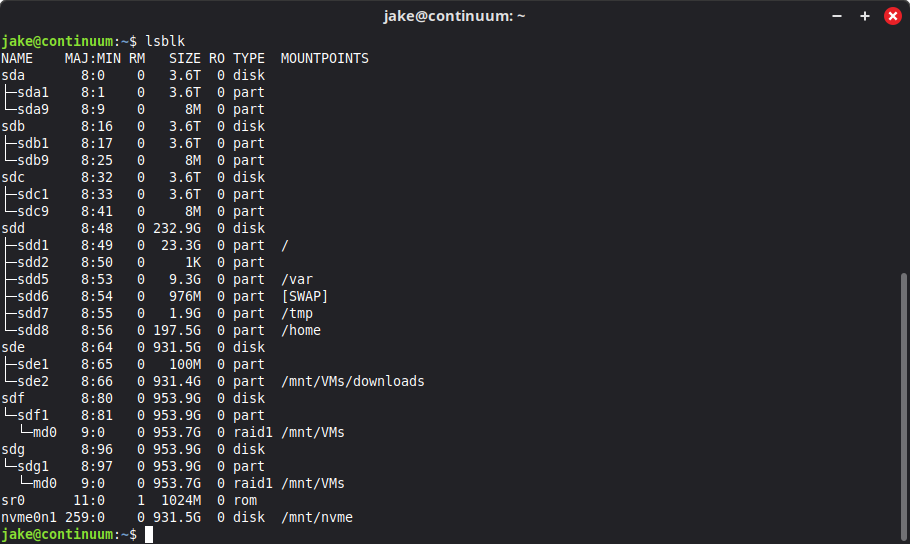Click the sr0 device name
Viewport: 910px width, 544px height.
14,500
